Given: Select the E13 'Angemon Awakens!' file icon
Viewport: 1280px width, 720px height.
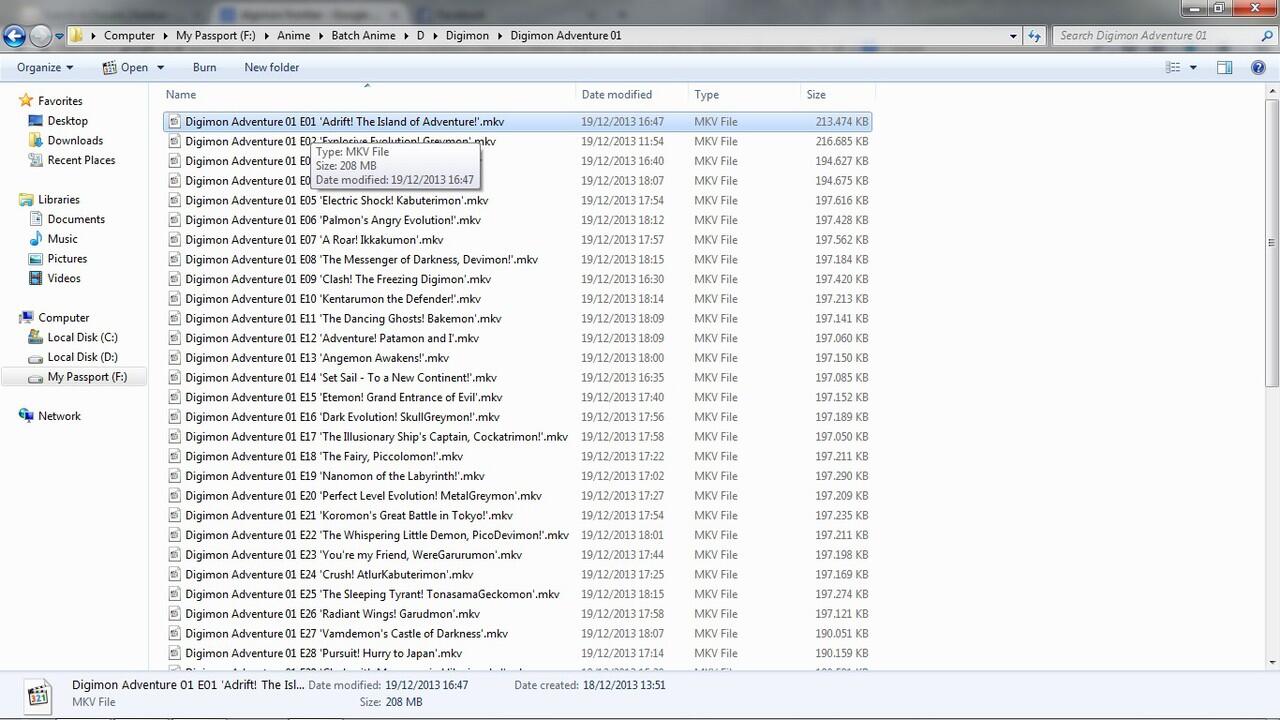Looking at the screenshot, I should [x=174, y=358].
